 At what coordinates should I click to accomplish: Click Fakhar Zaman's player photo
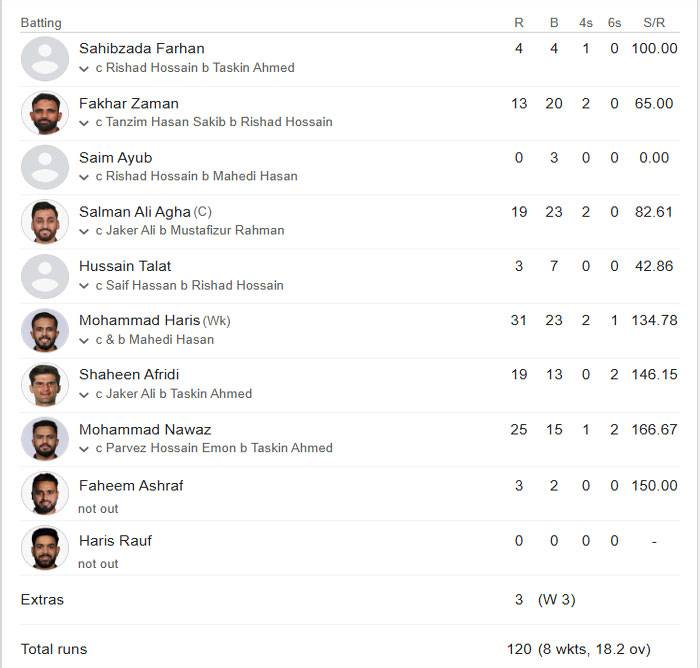coord(45,113)
